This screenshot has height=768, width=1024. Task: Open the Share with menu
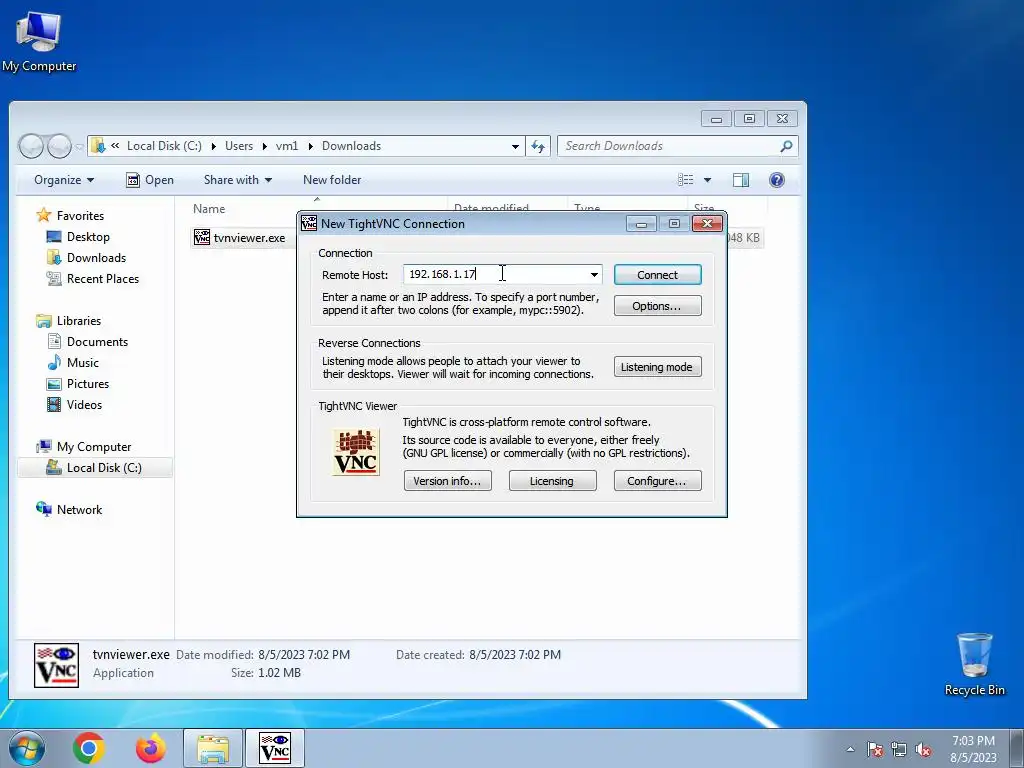(238, 180)
